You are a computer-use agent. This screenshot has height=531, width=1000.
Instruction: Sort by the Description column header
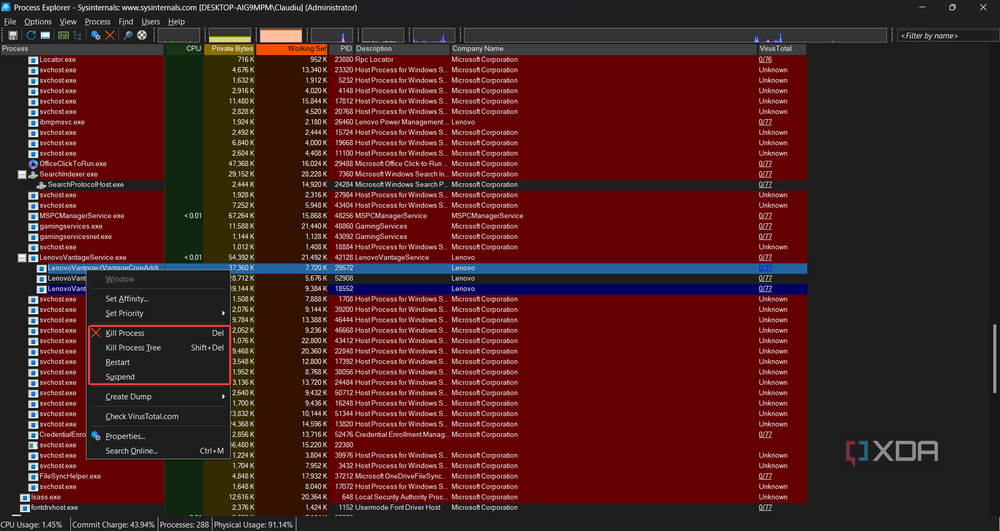[x=402, y=48]
